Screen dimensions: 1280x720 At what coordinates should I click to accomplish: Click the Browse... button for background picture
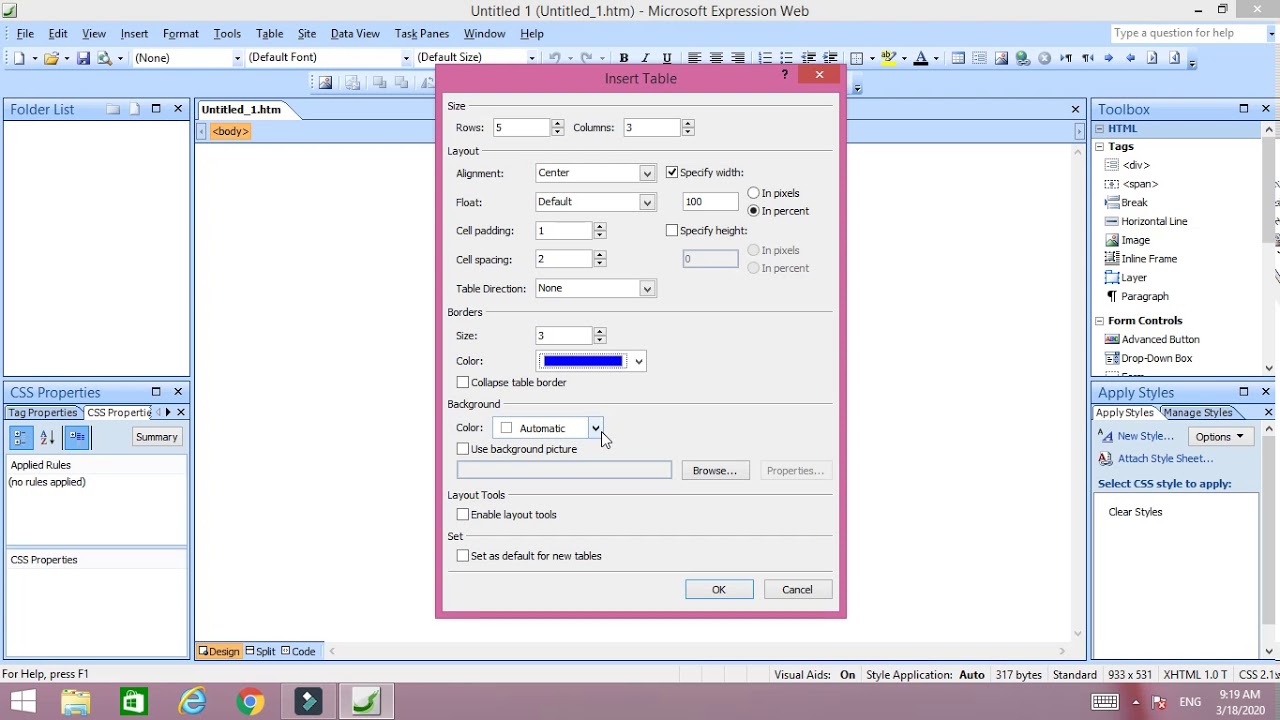tap(715, 471)
